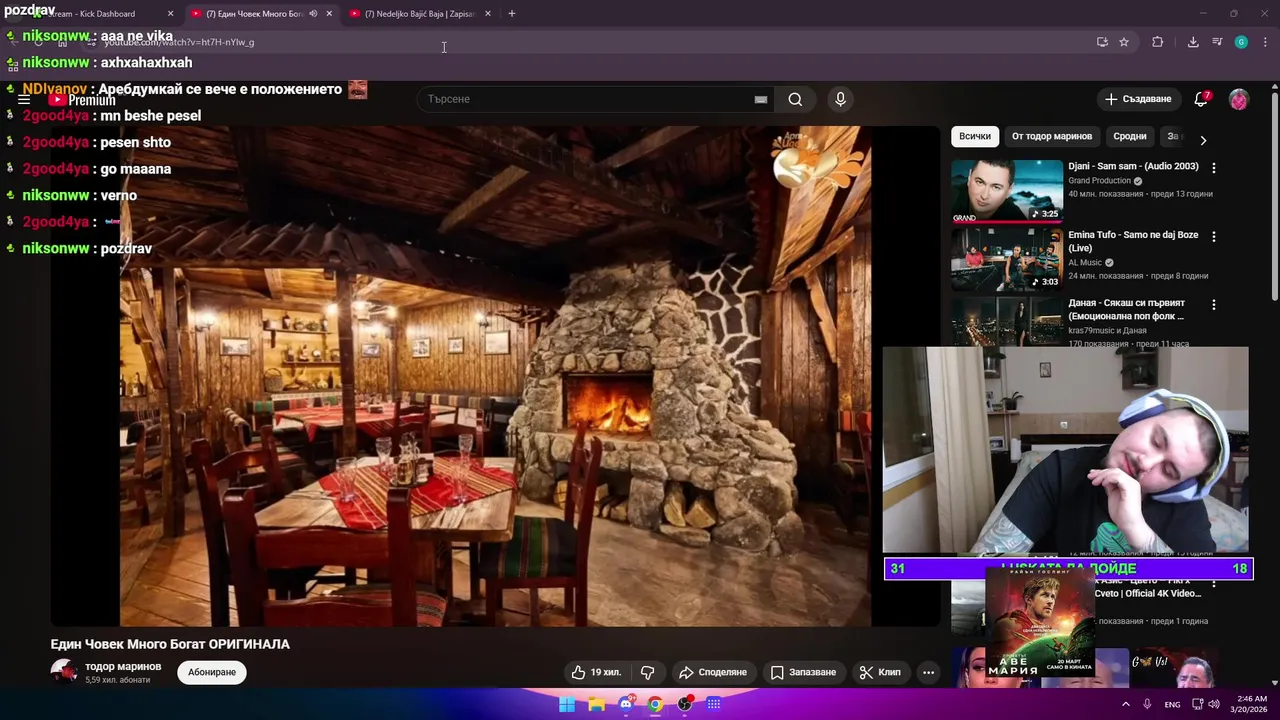Image resolution: width=1280 pixels, height=720 pixels.
Task: Click the Споделяне share button
Action: 713,672
